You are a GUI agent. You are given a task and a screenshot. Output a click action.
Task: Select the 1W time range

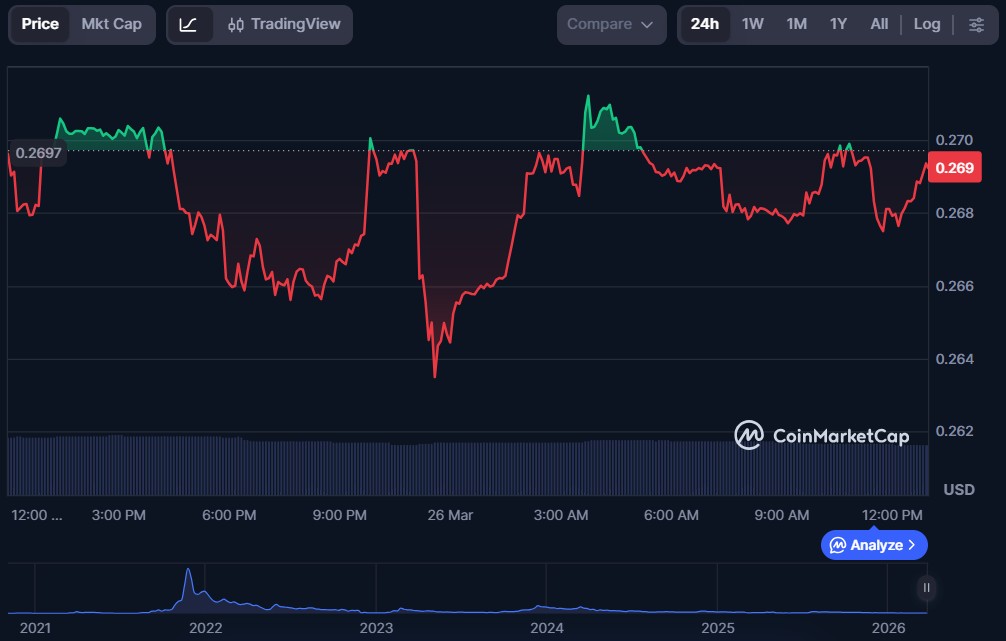(x=753, y=24)
